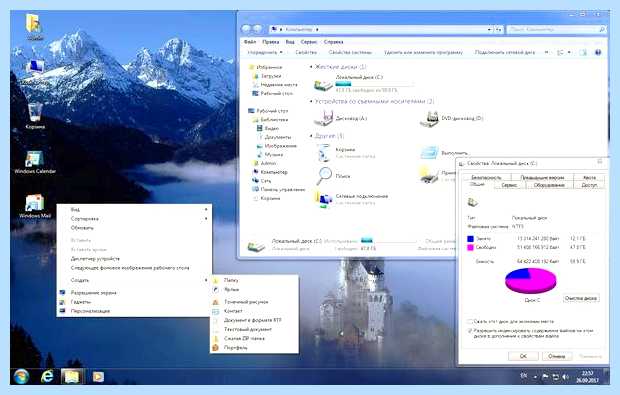Screen dimensions: 620x395
Task: Open the Start orb on the taskbar
Action: pyautogui.click(x=21, y=376)
